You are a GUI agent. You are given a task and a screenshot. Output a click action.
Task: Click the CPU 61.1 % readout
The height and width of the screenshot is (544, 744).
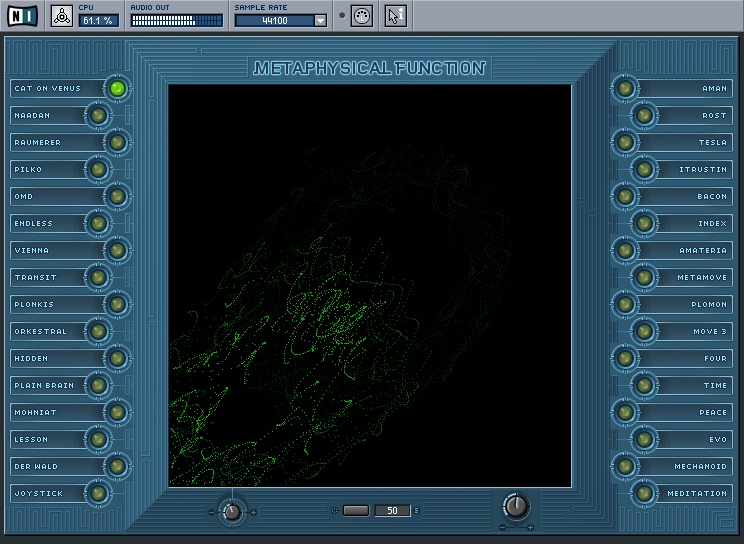click(x=98, y=20)
